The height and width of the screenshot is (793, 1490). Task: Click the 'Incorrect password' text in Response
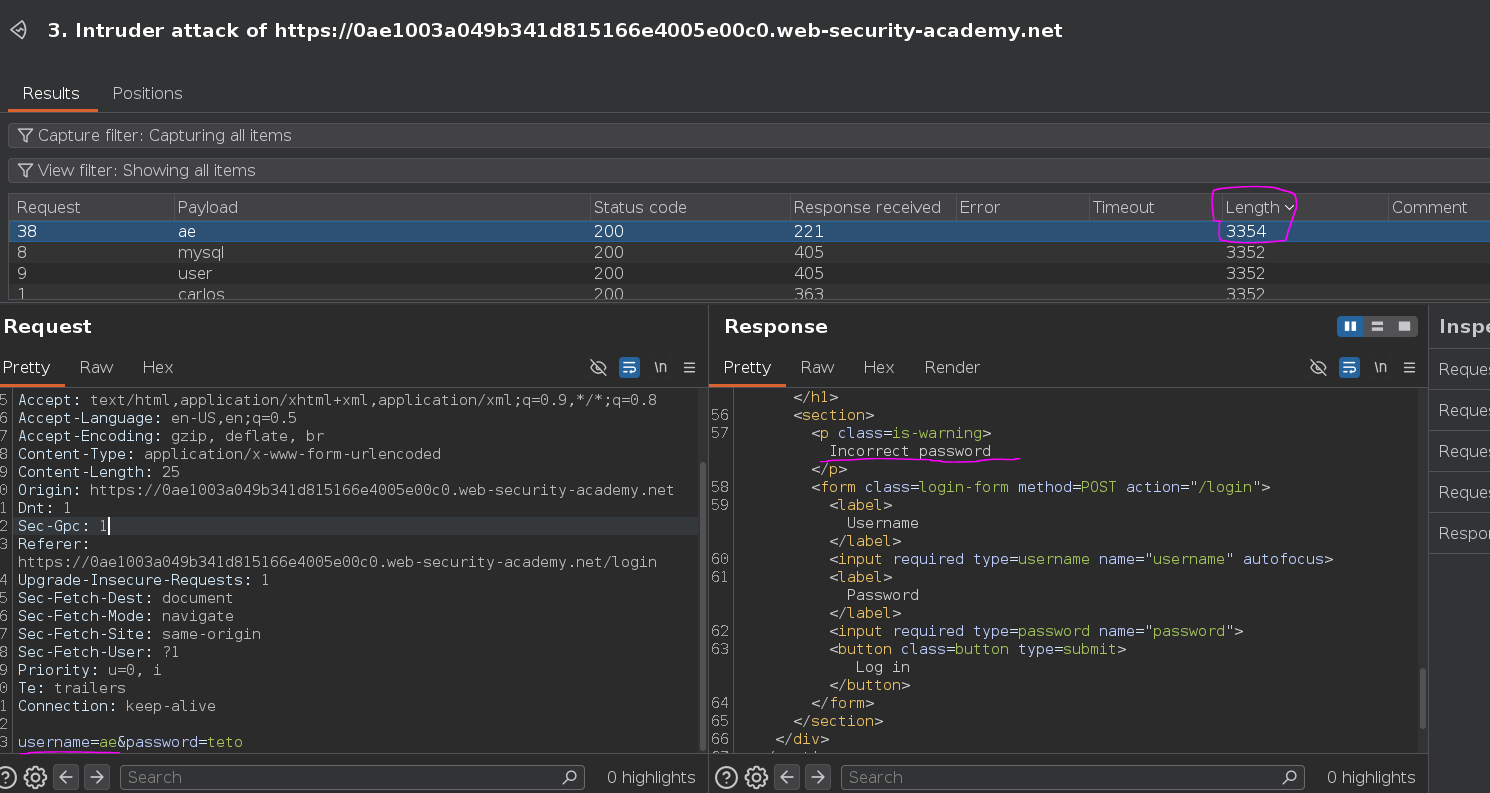(x=910, y=451)
